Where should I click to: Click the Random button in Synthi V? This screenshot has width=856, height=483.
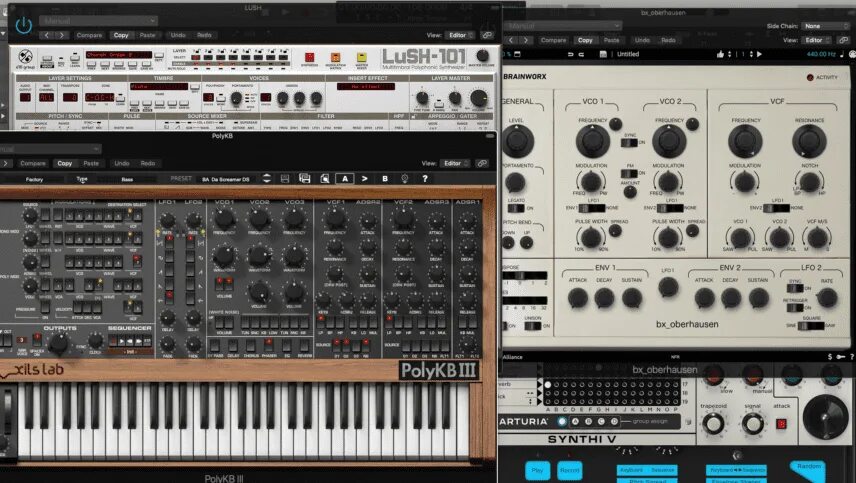pos(809,469)
